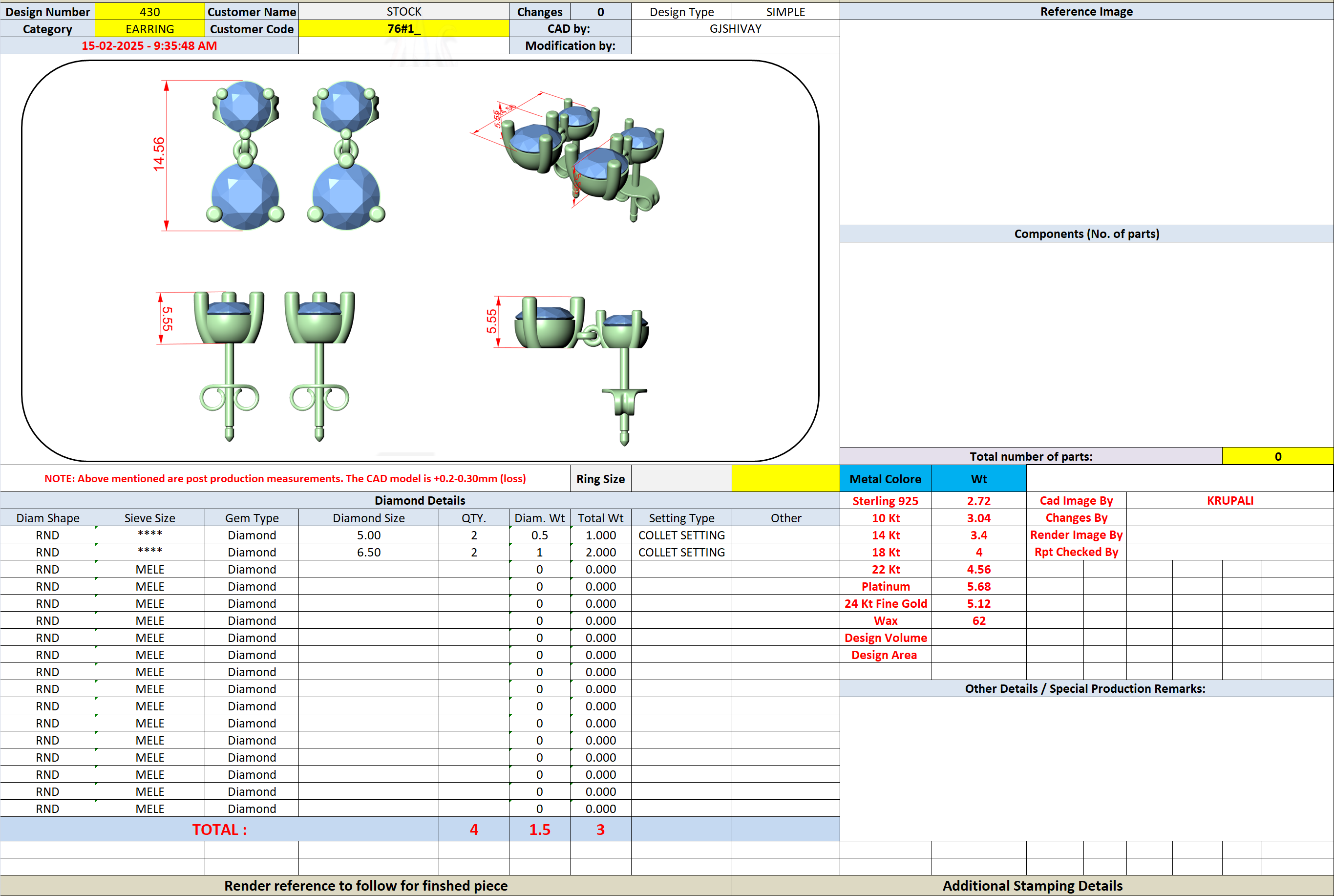Click the 18 Kt weight value 4
The image size is (1334, 896).
pos(979,552)
